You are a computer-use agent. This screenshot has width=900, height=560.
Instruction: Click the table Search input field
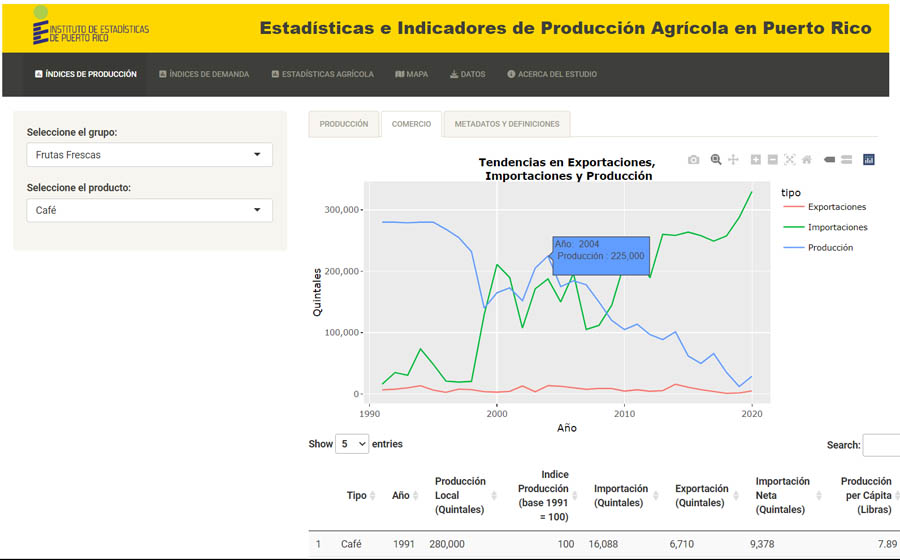coord(881,445)
